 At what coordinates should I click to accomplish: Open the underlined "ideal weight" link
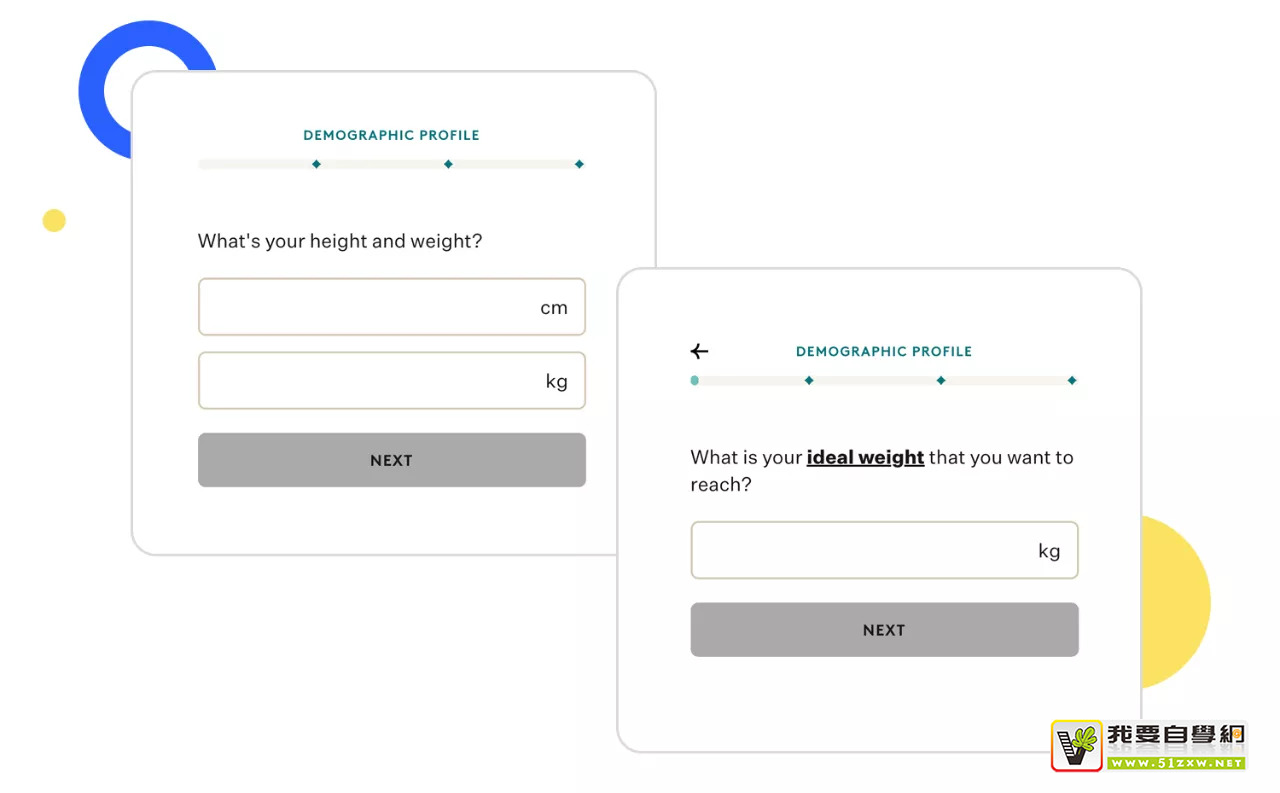[865, 458]
